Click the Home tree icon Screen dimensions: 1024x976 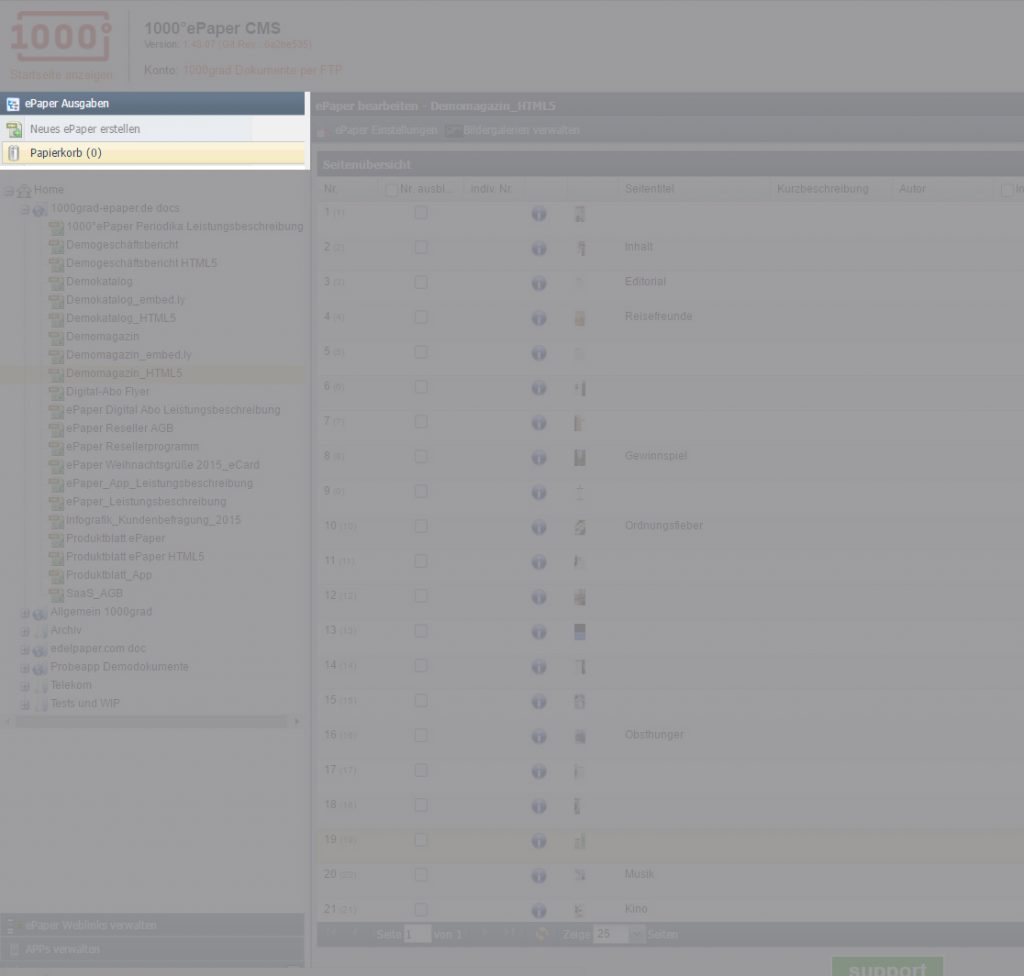coord(24,191)
